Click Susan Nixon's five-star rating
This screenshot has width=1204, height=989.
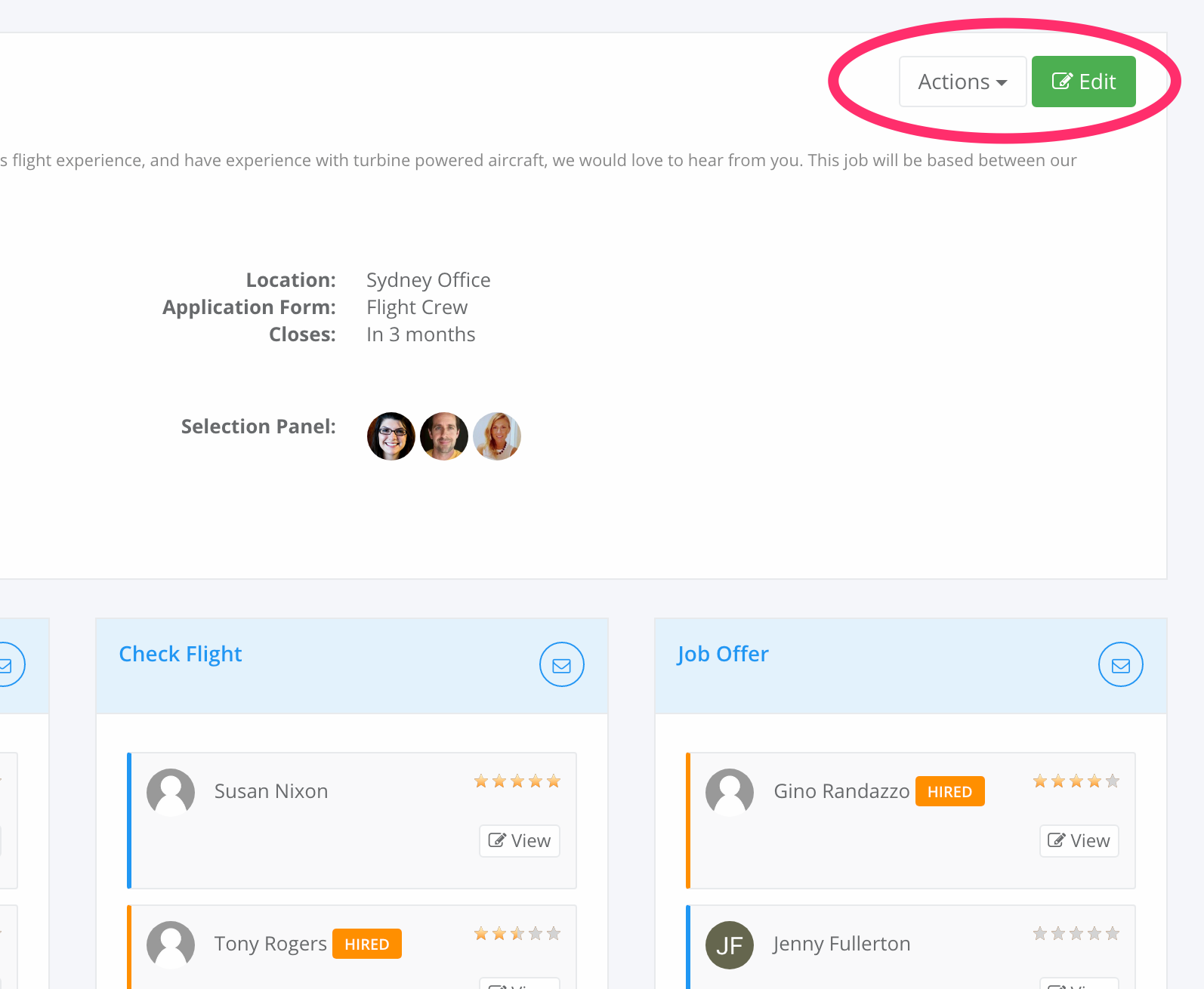(x=517, y=781)
